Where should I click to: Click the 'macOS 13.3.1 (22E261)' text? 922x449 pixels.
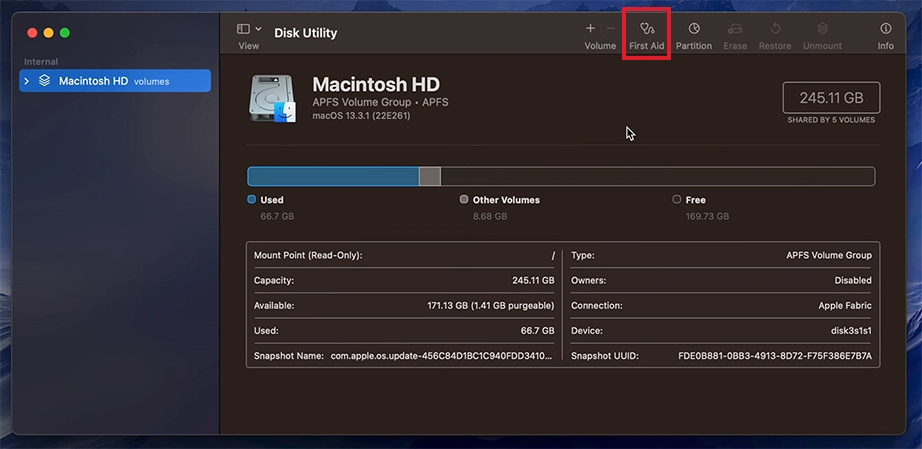tap(361, 116)
